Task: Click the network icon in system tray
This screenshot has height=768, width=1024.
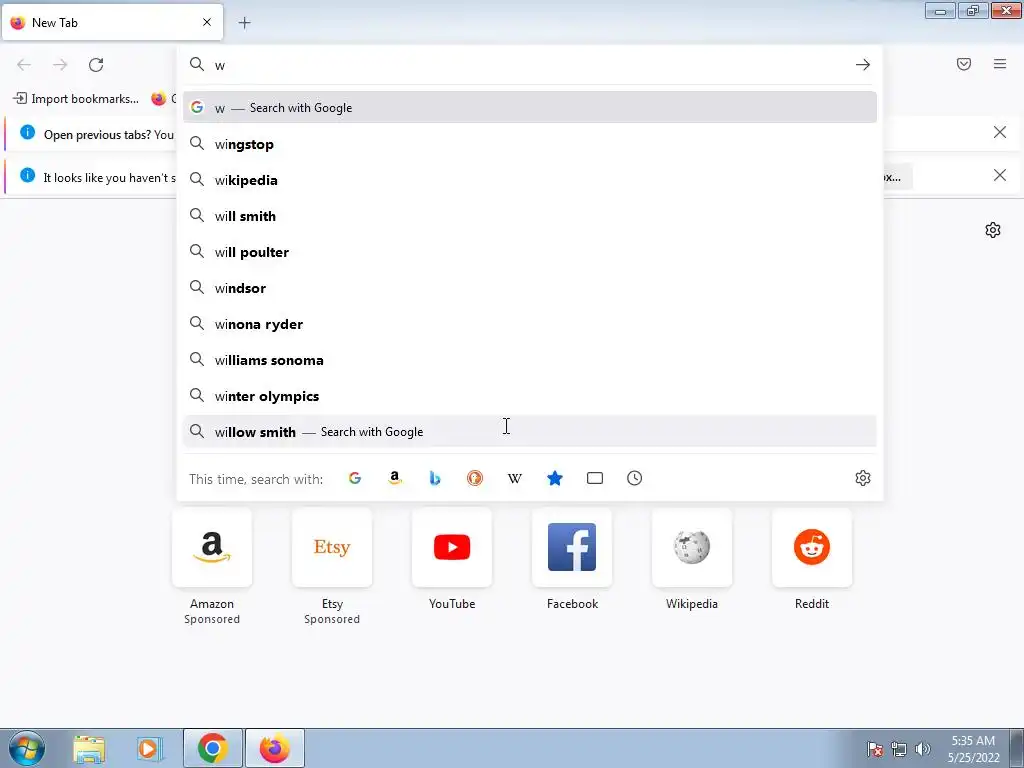Action: click(899, 749)
